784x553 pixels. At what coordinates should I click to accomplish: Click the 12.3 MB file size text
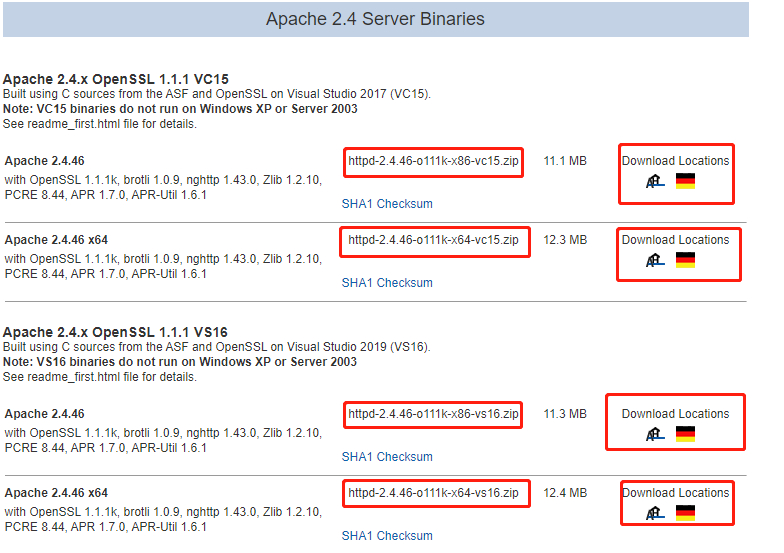coord(565,240)
